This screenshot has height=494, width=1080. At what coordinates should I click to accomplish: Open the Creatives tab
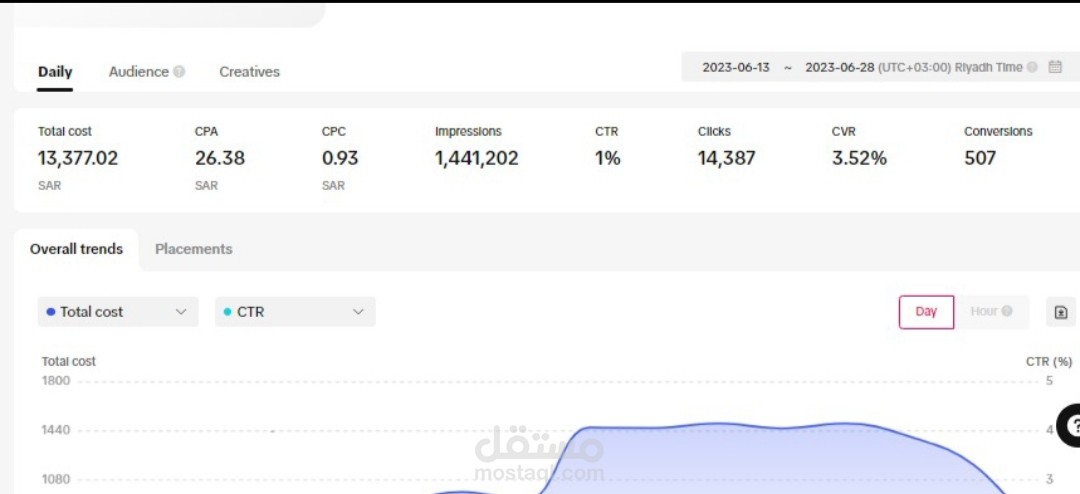click(249, 72)
